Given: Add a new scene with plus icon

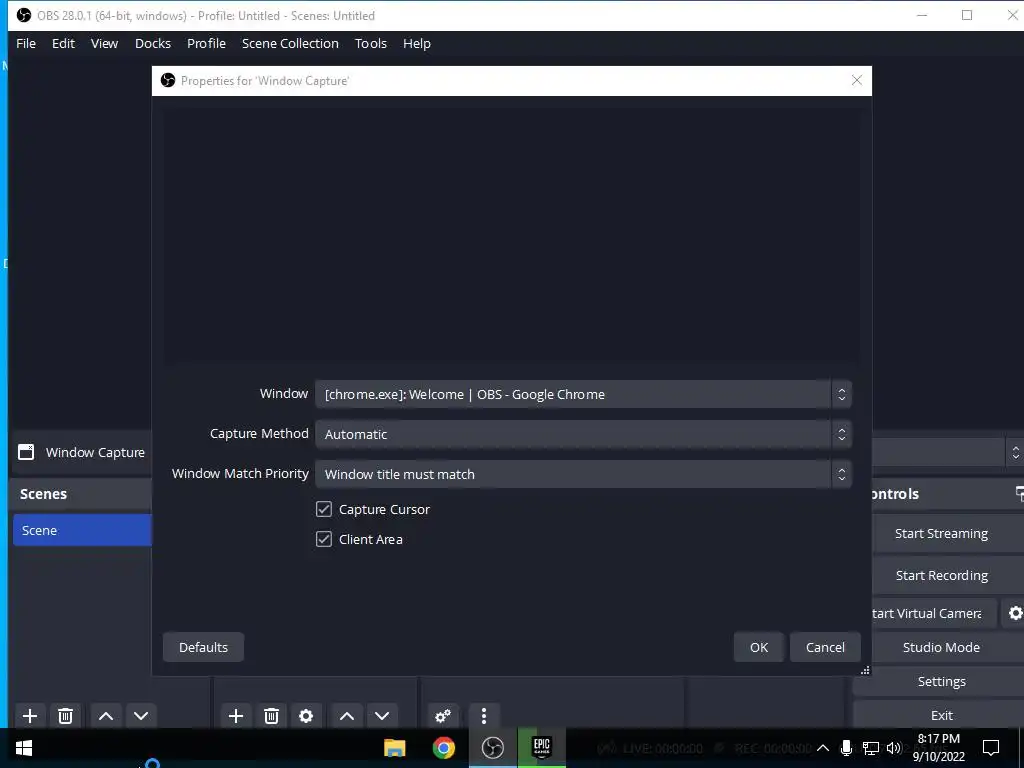Looking at the screenshot, I should coord(30,716).
